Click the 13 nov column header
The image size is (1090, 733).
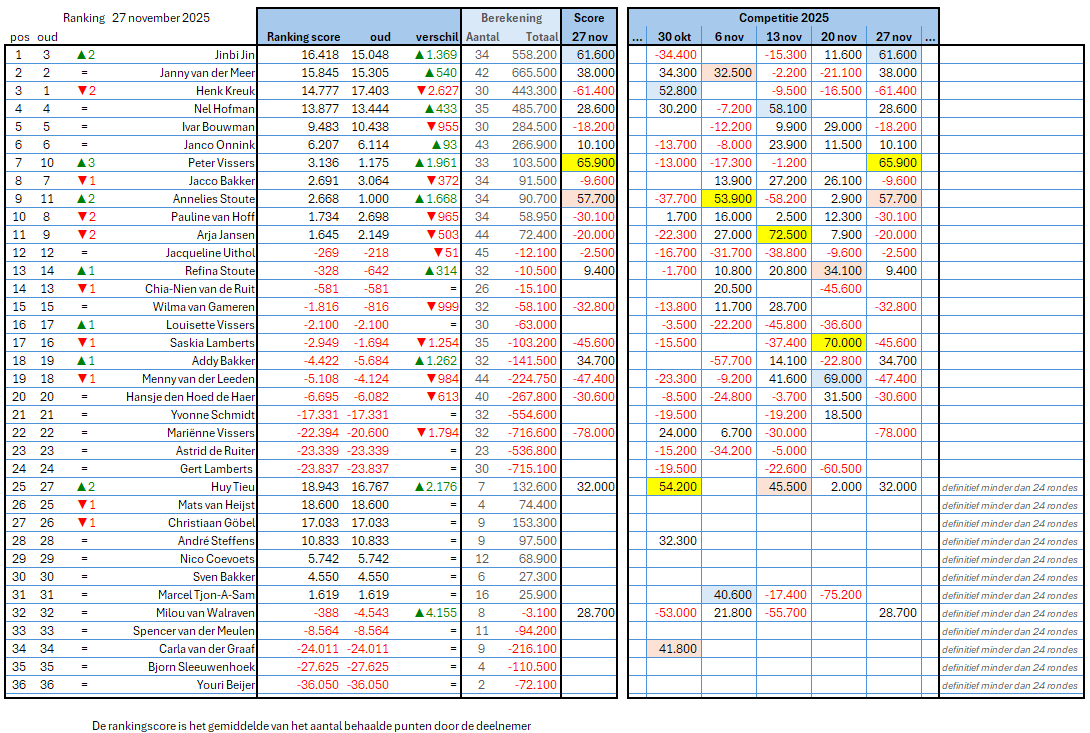(783, 37)
